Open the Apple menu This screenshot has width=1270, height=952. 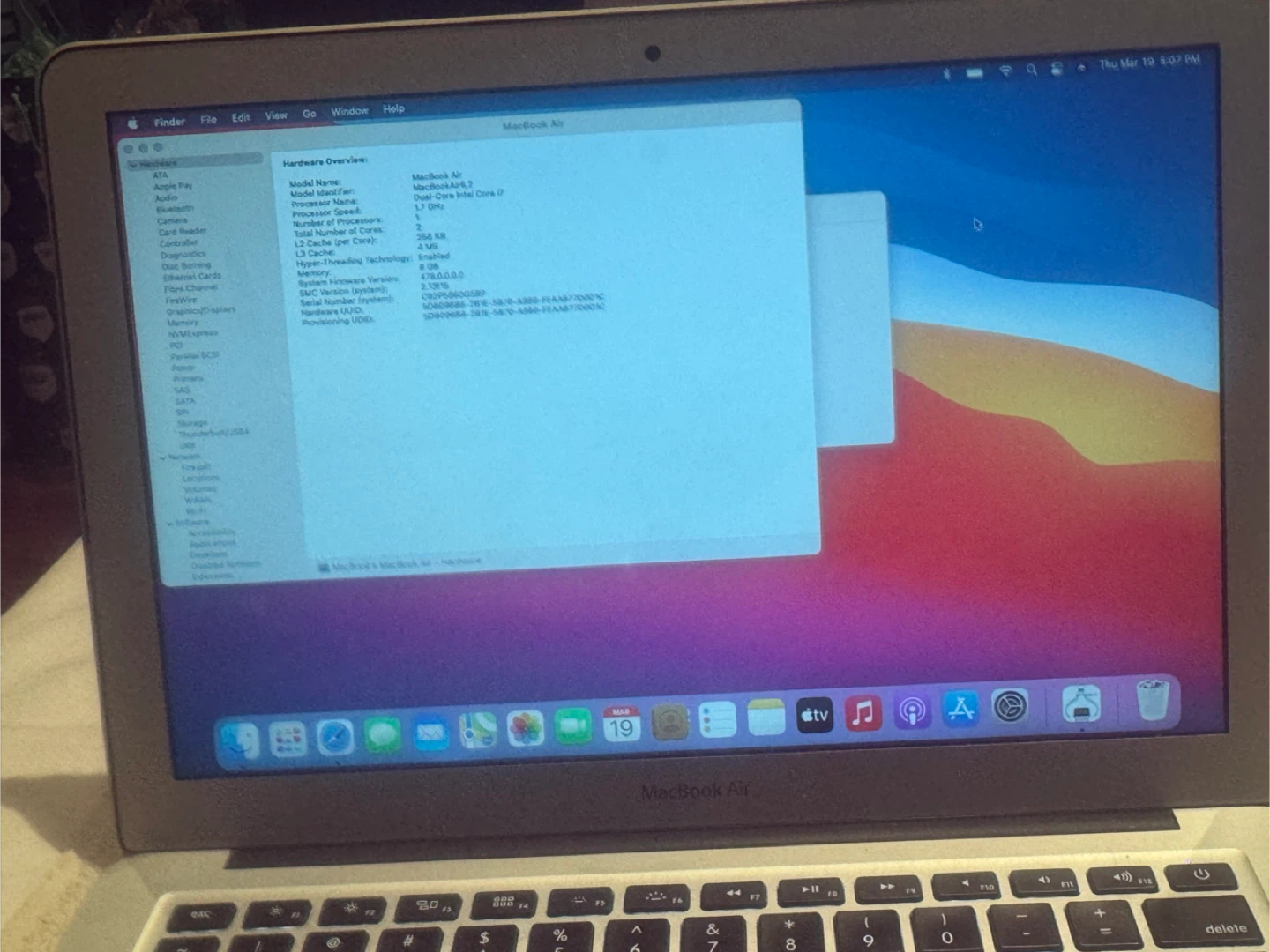point(133,124)
